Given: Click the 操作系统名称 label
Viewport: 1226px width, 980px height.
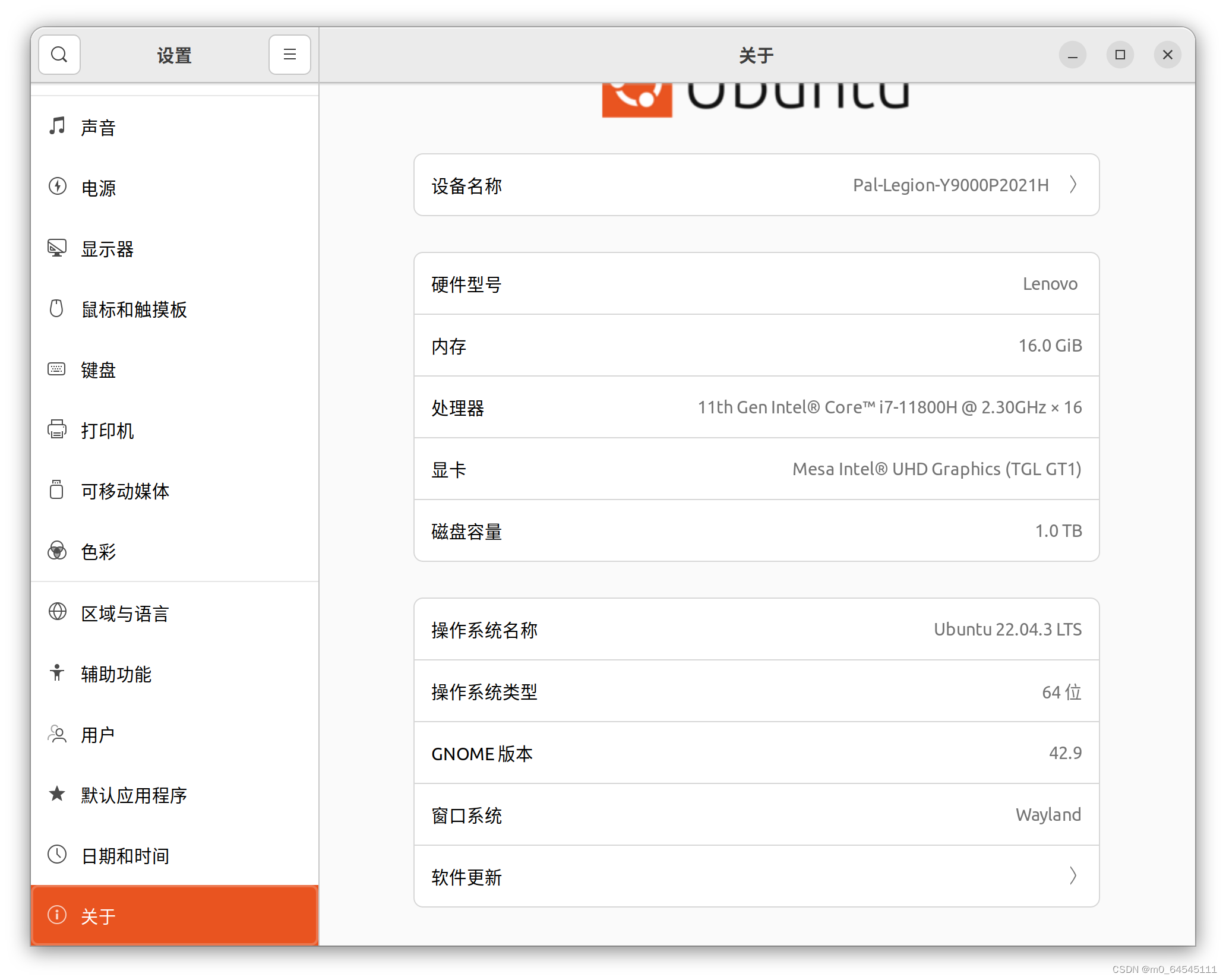Looking at the screenshot, I should (485, 630).
